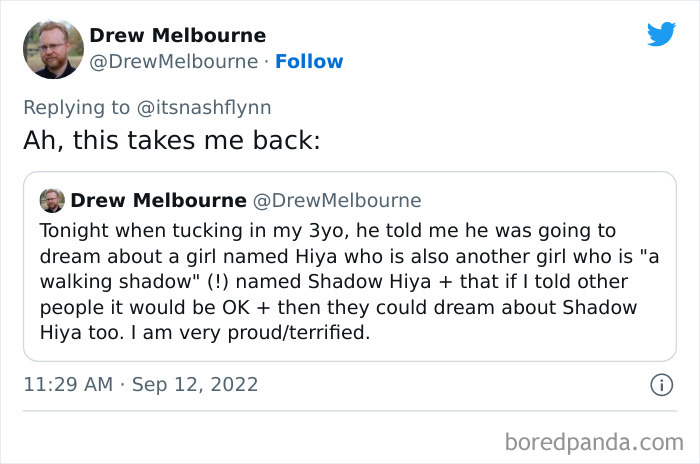This screenshot has width=700, height=464.
Task: Open Drew Melbourne's large profile avatar
Action: tap(53, 49)
